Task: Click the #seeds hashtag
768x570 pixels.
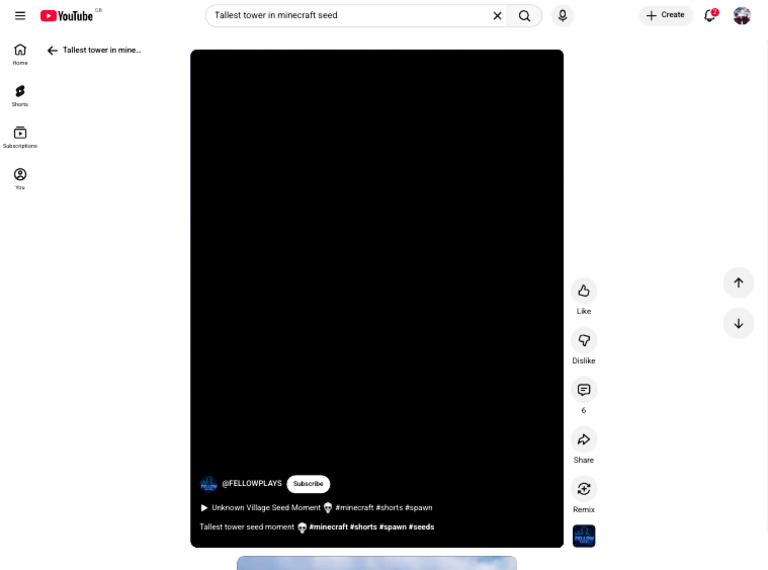Action: (x=421, y=527)
